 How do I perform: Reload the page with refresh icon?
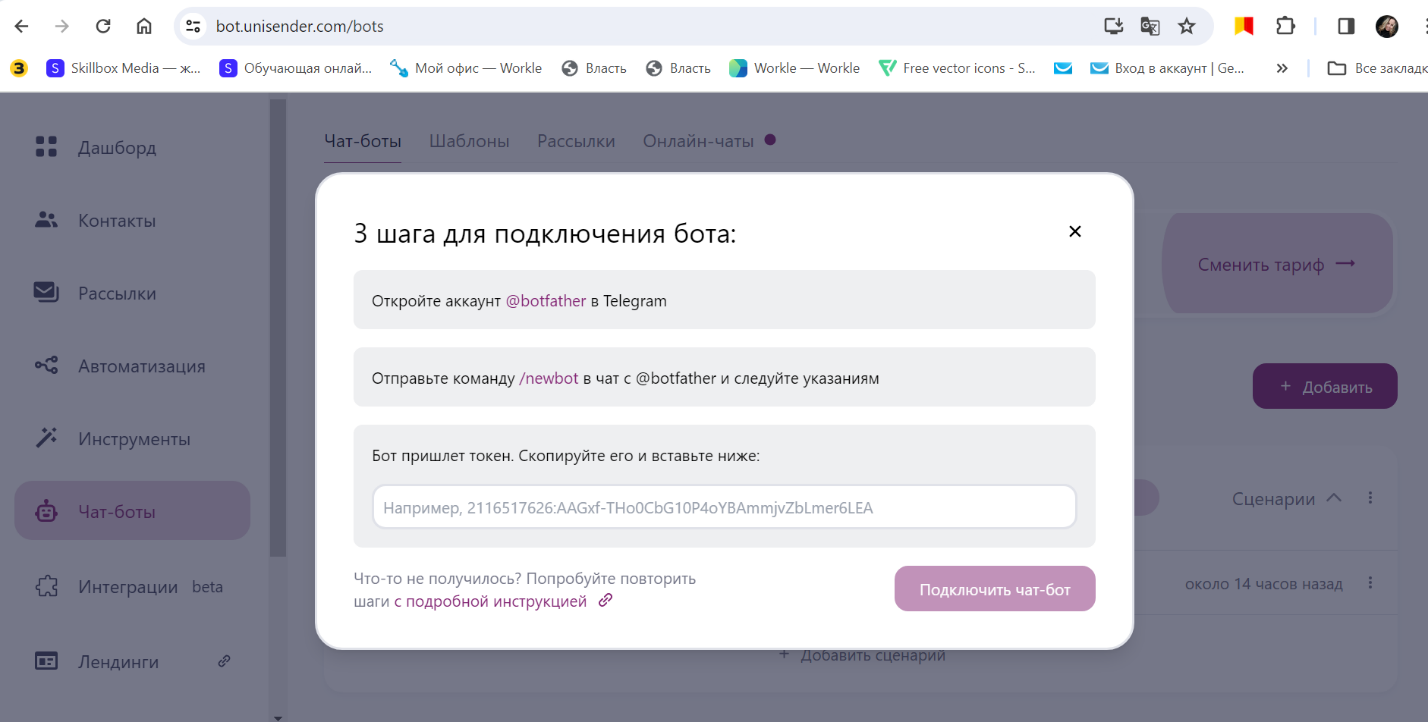click(x=102, y=26)
